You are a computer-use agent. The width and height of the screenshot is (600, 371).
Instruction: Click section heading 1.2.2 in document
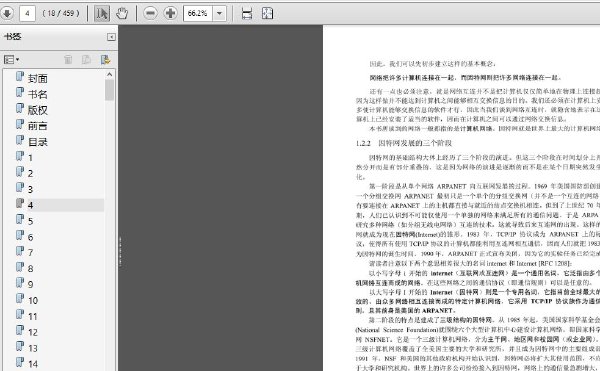404,143
